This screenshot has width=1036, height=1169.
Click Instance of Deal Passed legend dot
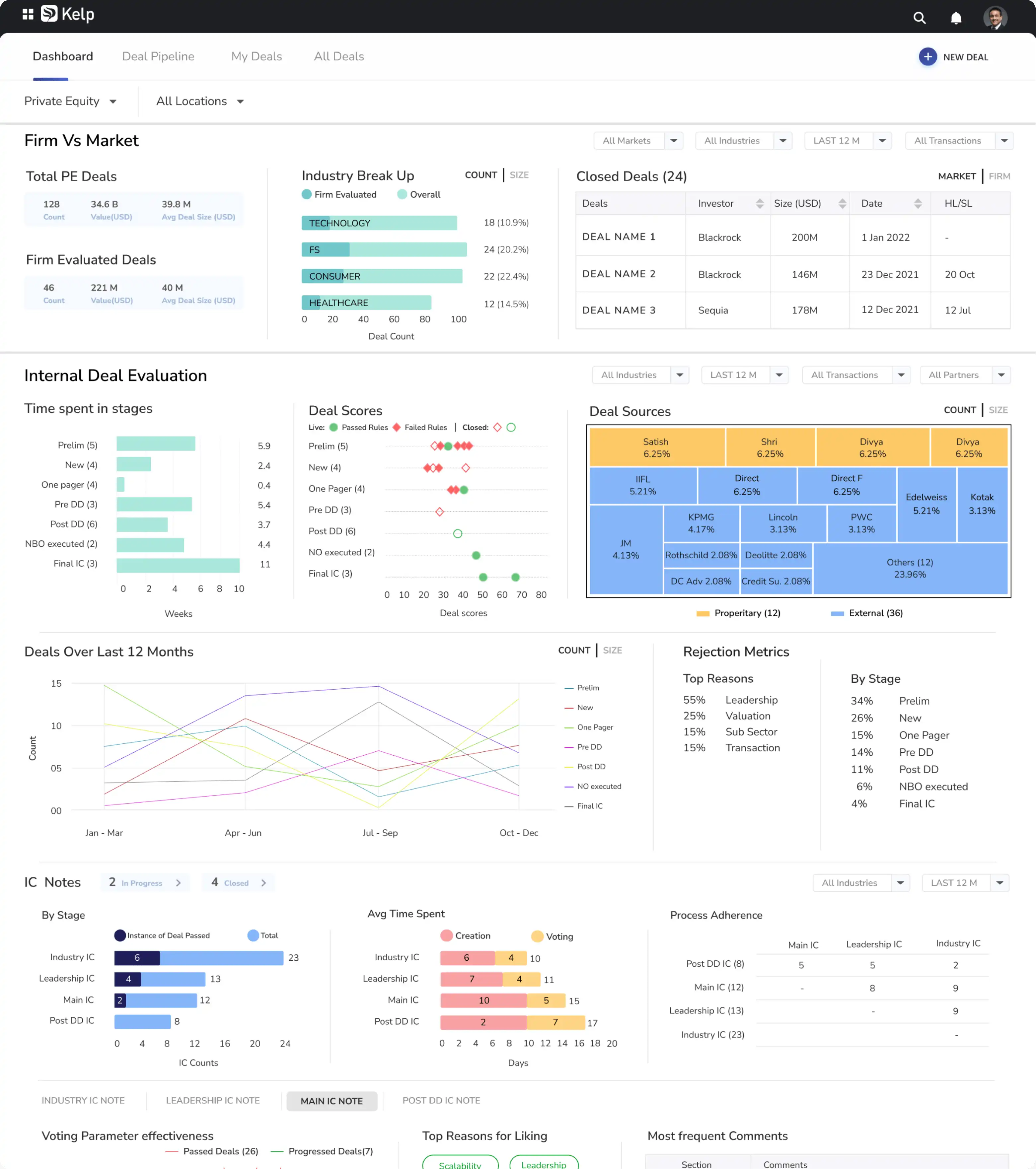(119, 935)
